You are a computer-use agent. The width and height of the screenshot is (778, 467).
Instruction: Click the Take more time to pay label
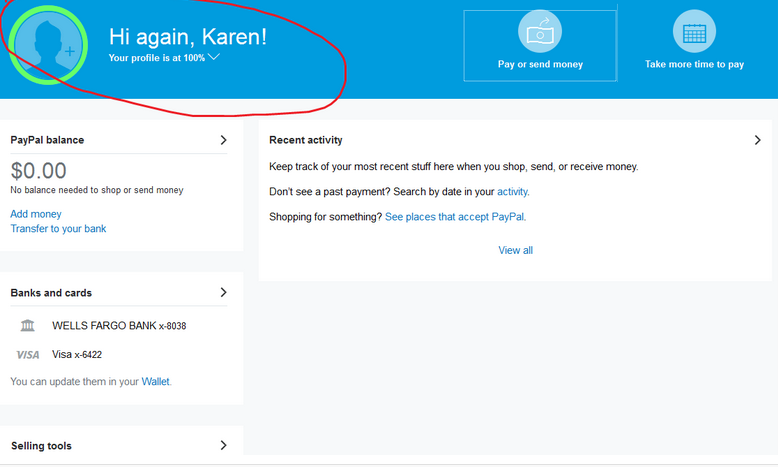click(694, 65)
